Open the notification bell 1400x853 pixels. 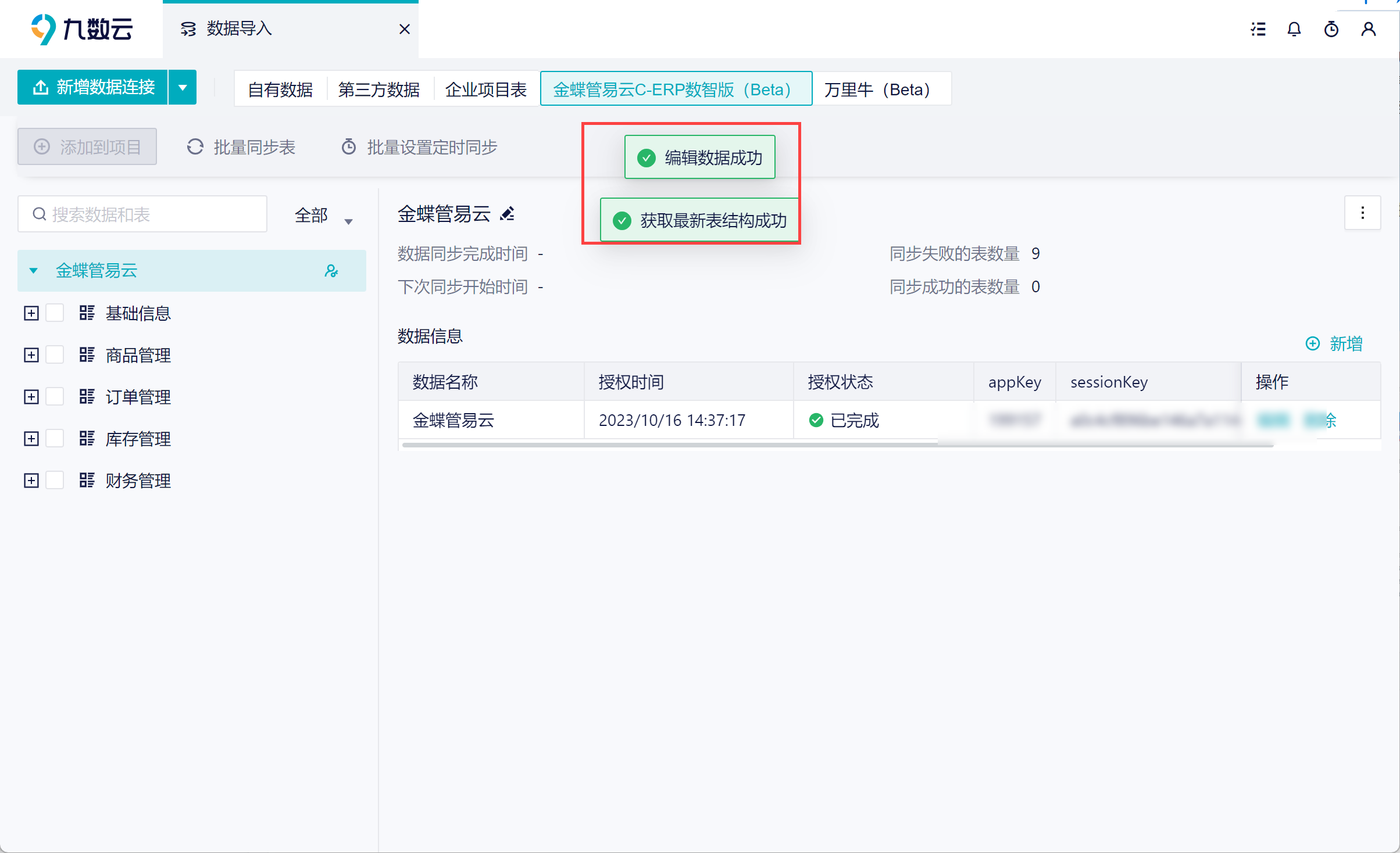point(1294,29)
